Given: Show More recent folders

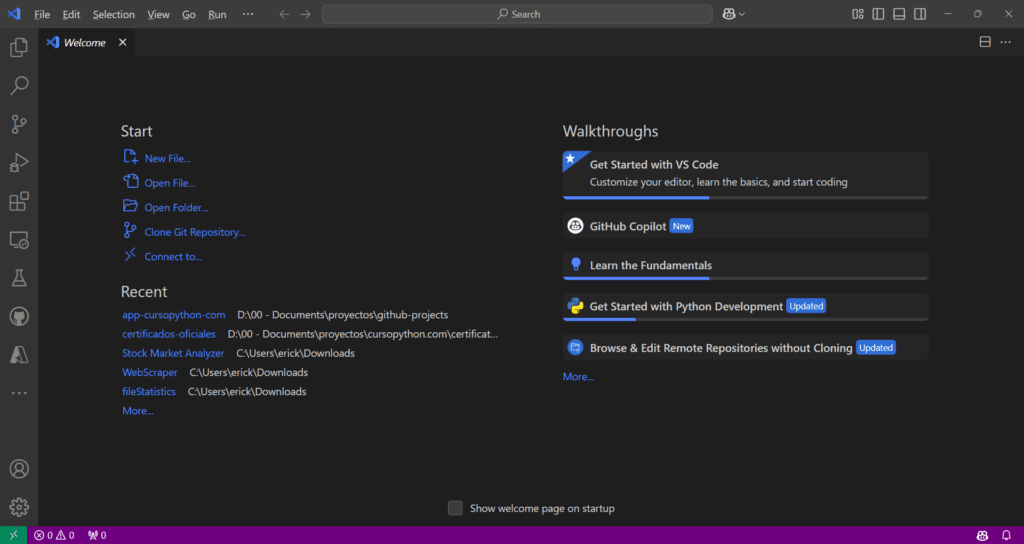Looking at the screenshot, I should pyautogui.click(x=138, y=411).
